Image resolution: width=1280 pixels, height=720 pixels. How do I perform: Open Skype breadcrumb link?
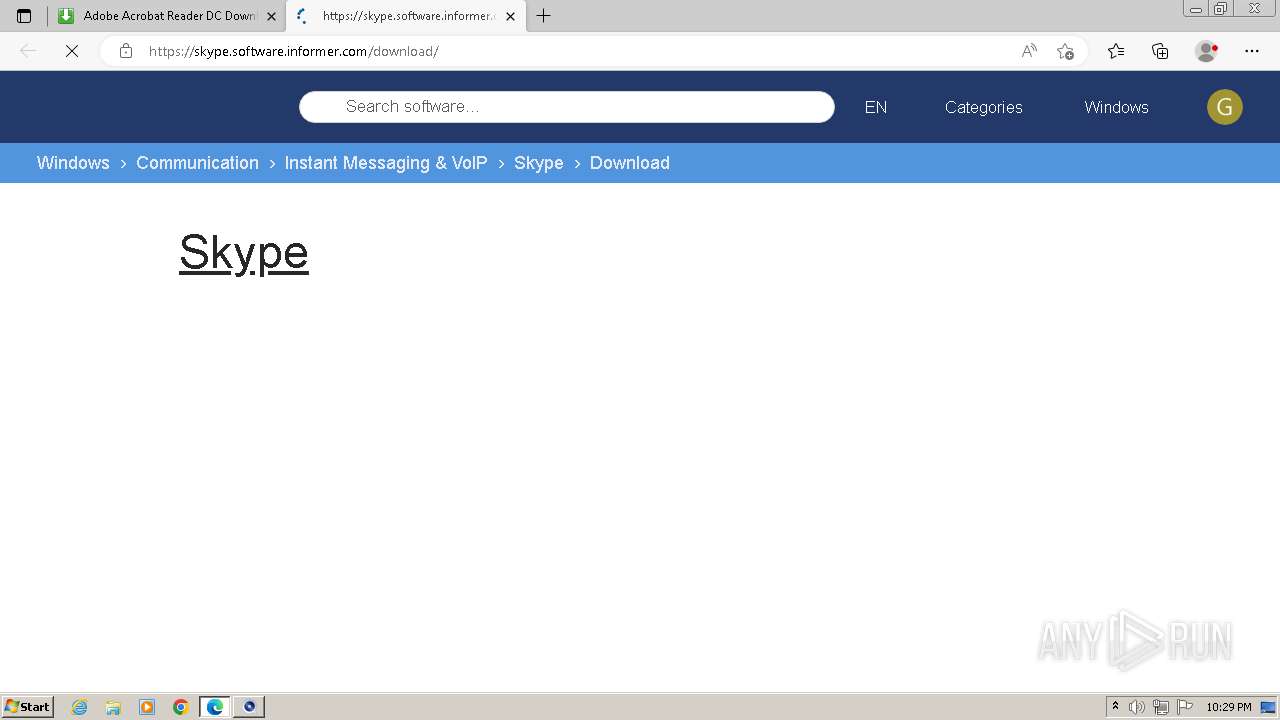click(539, 163)
